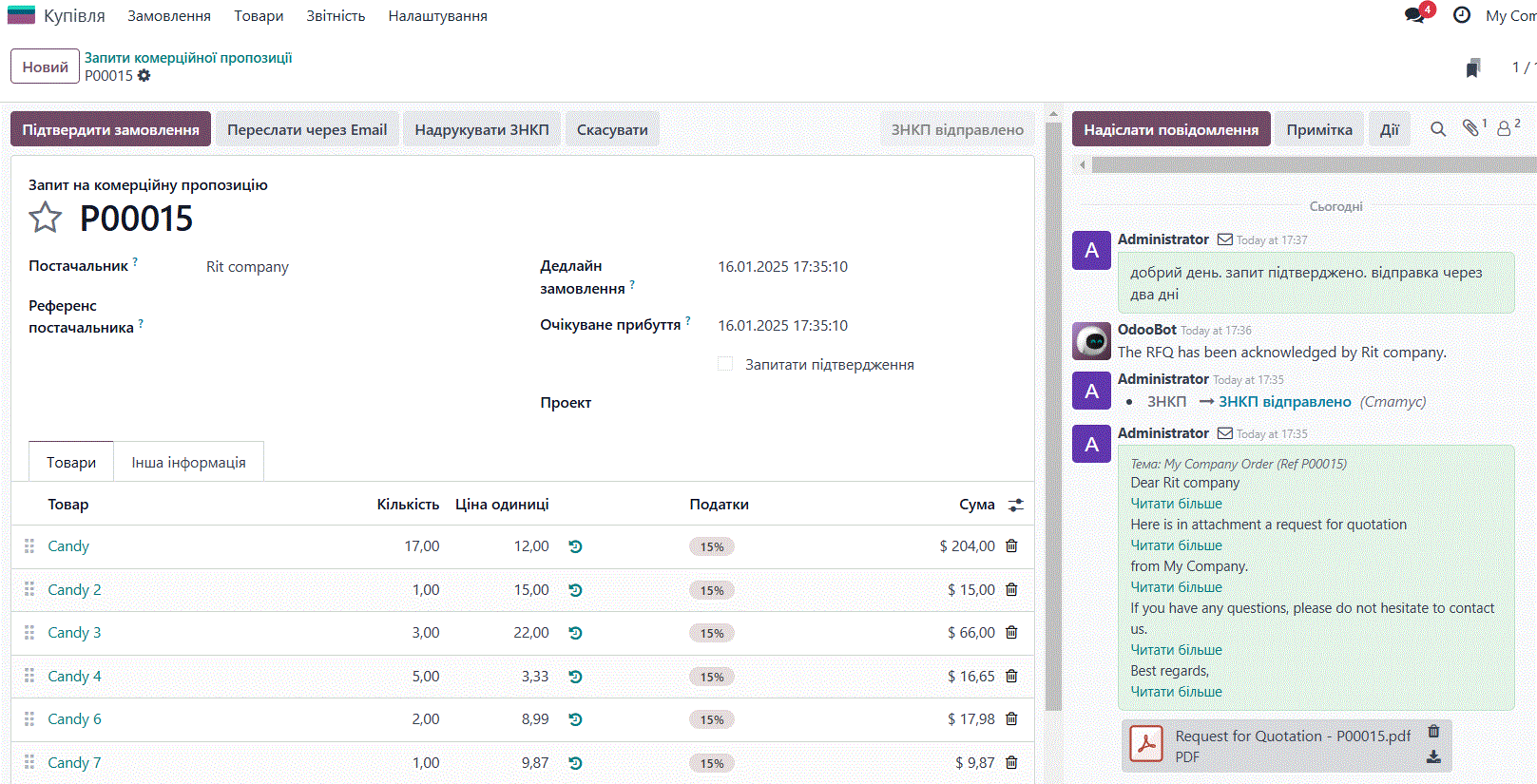Click Переслати через Email button
The height and width of the screenshot is (784, 1537).
307,129
